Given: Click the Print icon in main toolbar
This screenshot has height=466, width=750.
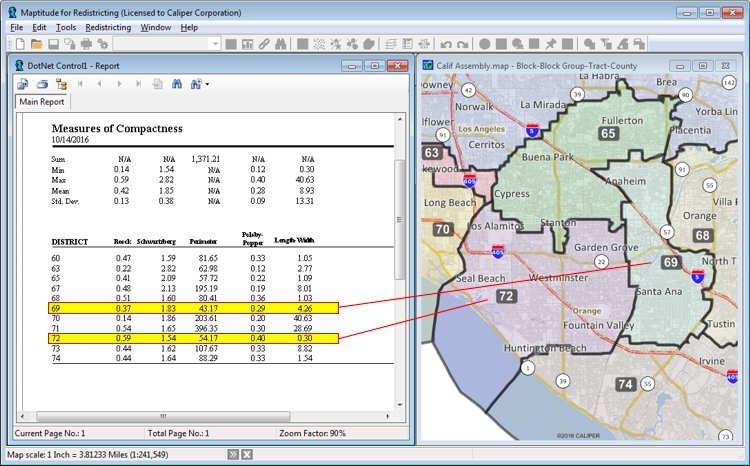Looking at the screenshot, I should tap(85, 45).
